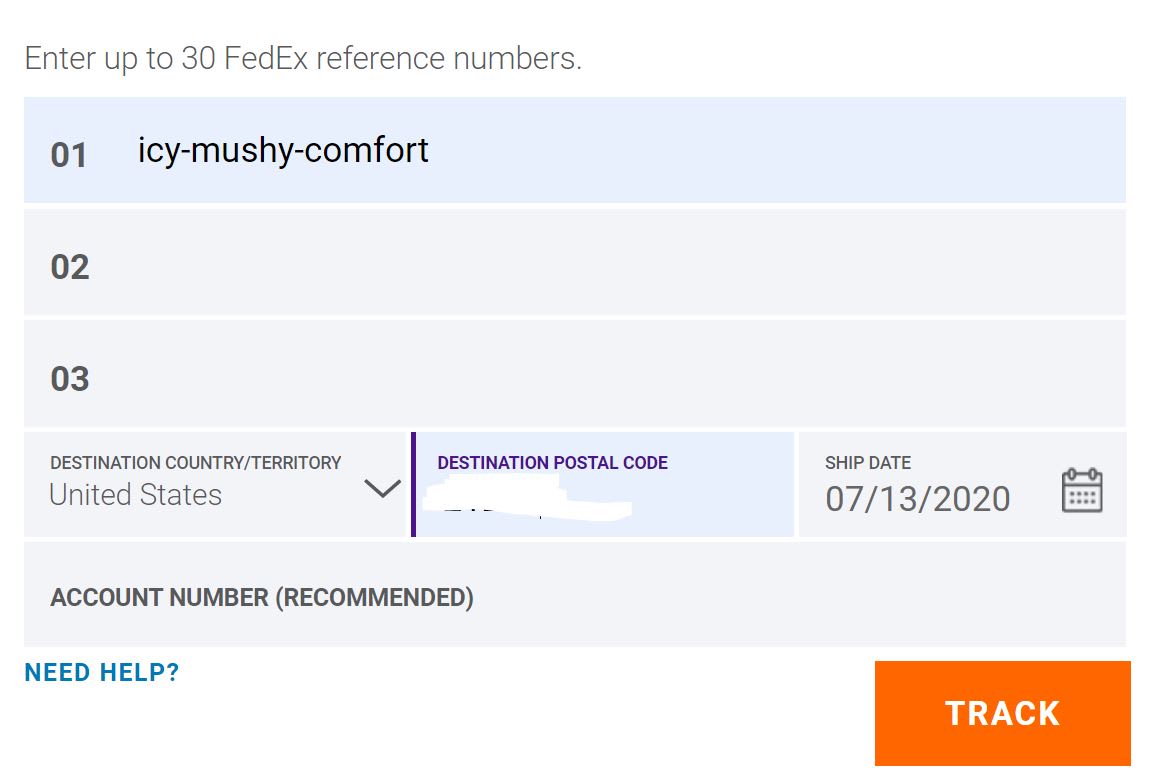Click the 02 row number label
Screen dimensions: 1157x774
pos(69,267)
